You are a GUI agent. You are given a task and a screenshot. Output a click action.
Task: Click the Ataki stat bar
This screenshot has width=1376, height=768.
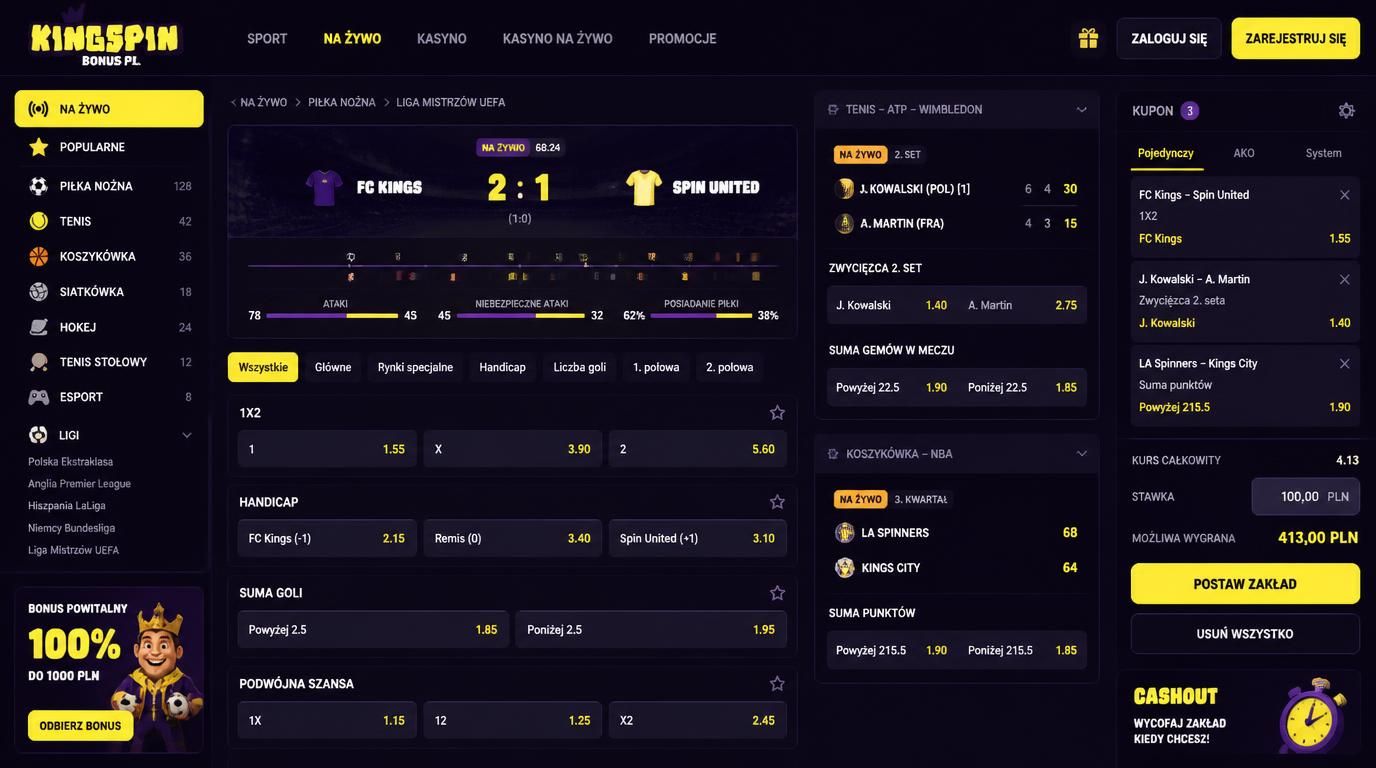(332, 315)
